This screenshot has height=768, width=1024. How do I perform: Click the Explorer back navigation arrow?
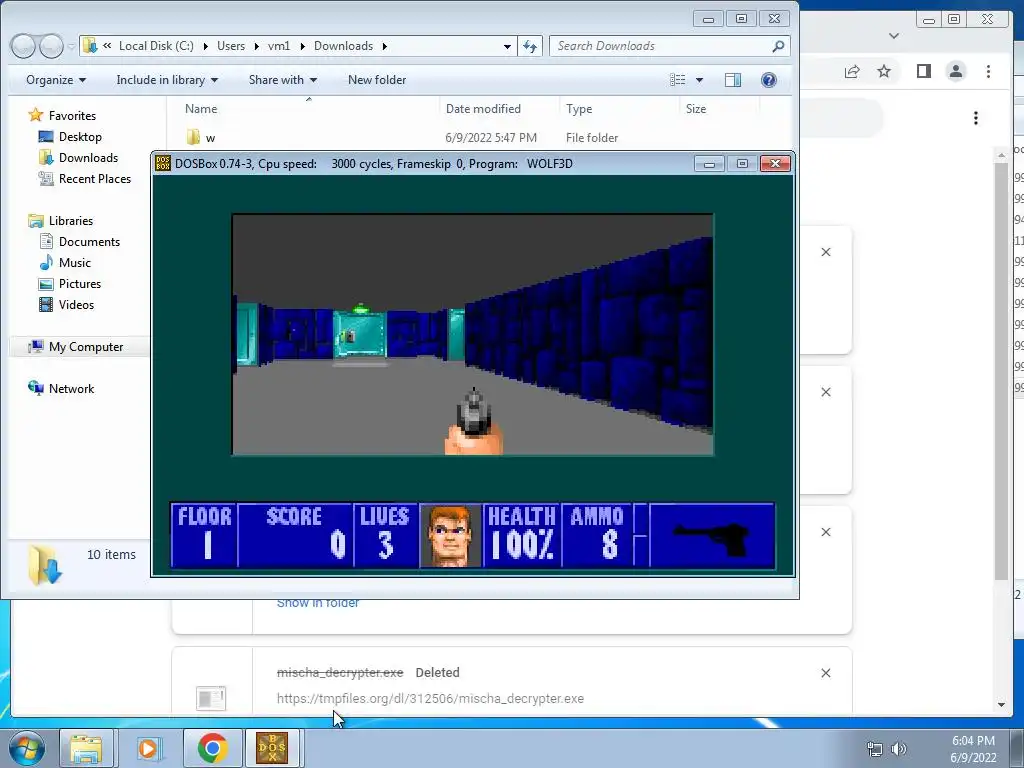point(23,46)
